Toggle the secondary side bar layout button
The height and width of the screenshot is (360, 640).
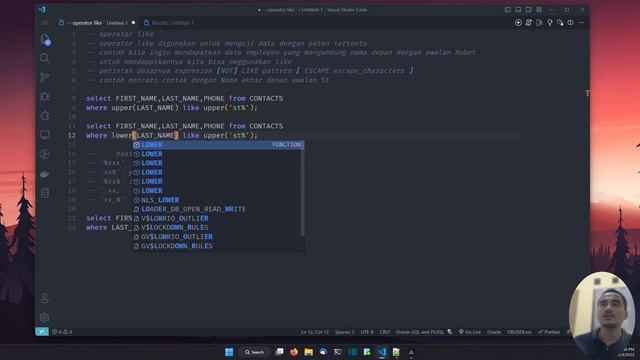(x=529, y=10)
